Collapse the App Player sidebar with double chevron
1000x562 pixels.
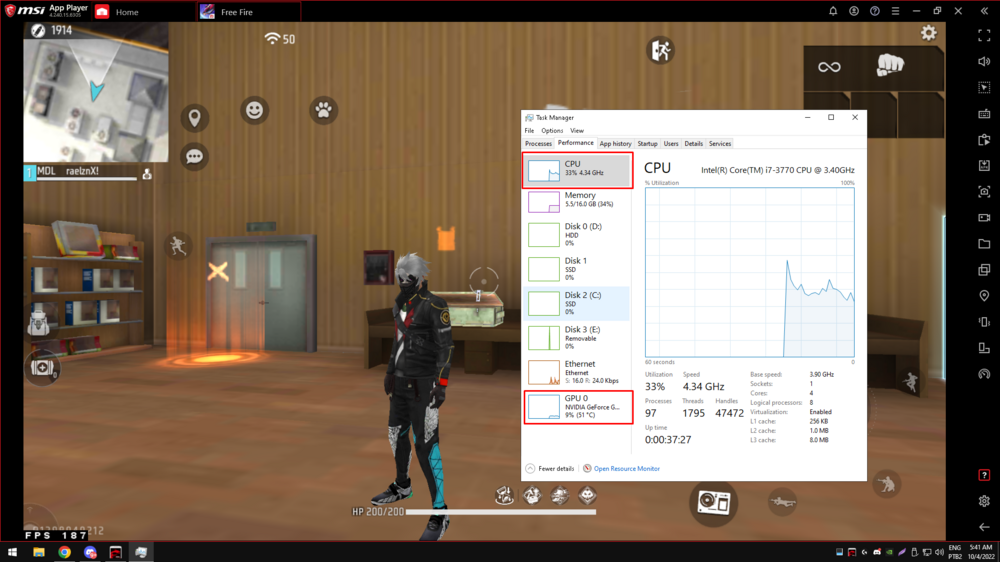(984, 11)
